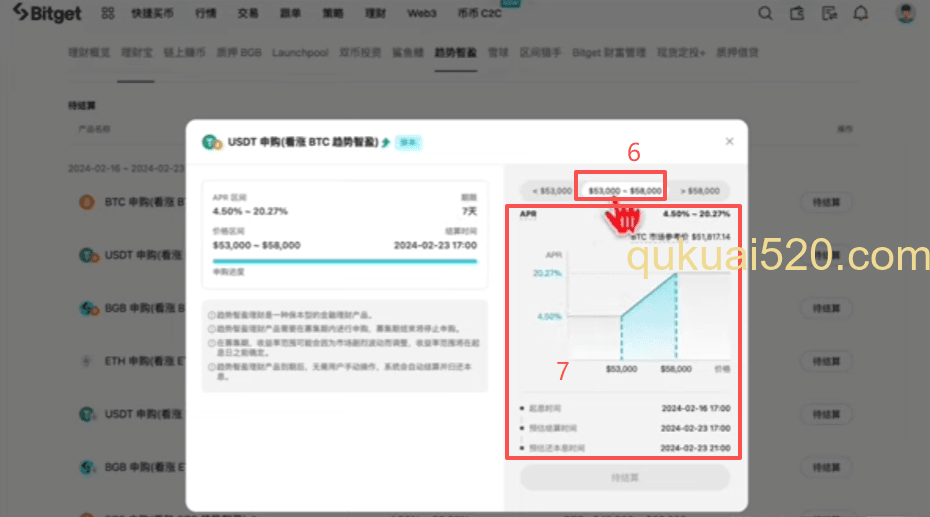Switch to the 双币投资 tab
The image size is (930, 517).
click(360, 53)
